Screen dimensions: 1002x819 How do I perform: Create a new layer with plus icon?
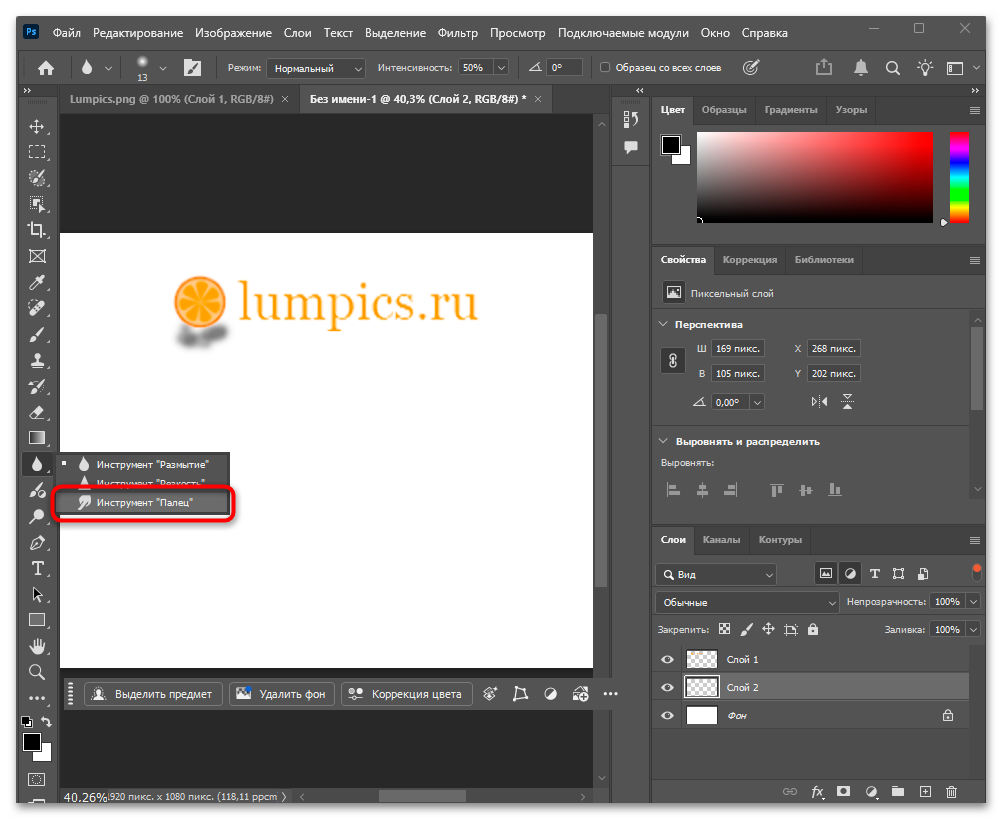[x=925, y=792]
